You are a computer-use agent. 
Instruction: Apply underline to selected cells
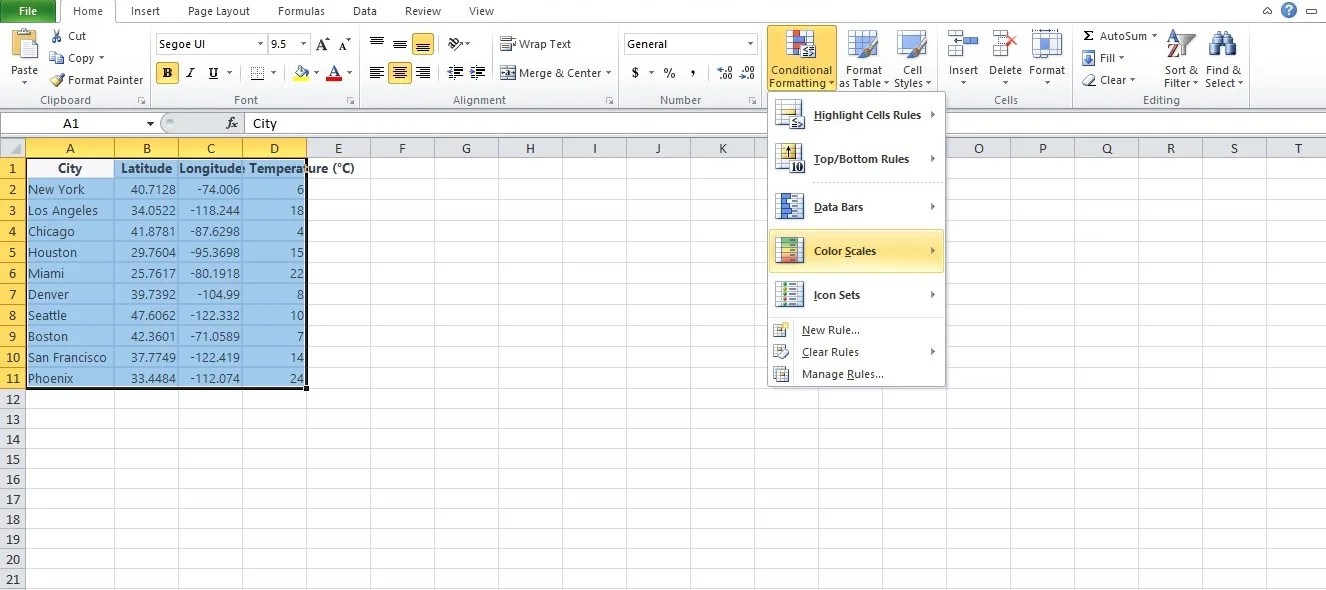tap(212, 73)
